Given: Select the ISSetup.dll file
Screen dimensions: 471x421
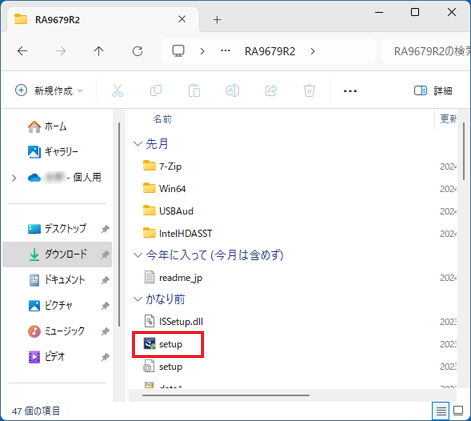Looking at the screenshot, I should (x=173, y=321).
